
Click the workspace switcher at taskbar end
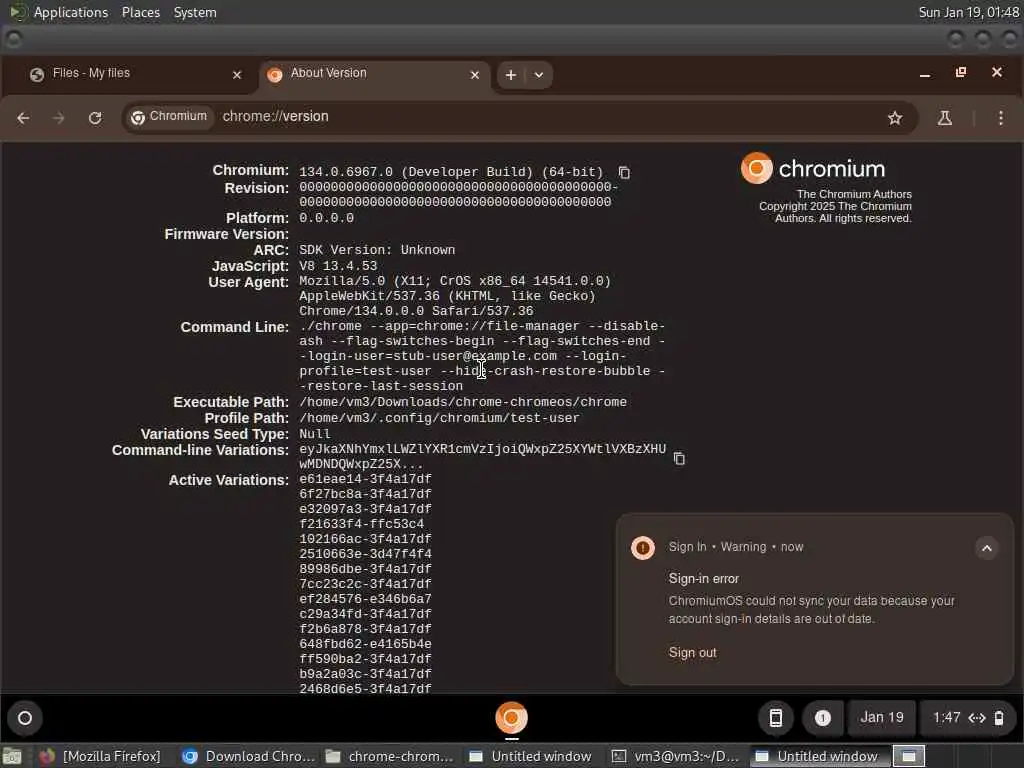[x=909, y=756]
